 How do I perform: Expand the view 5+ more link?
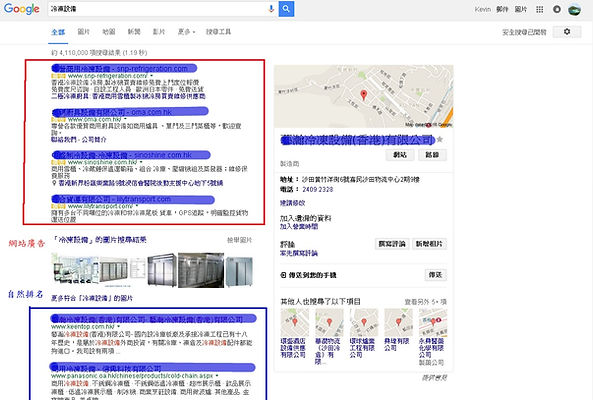coord(425,302)
